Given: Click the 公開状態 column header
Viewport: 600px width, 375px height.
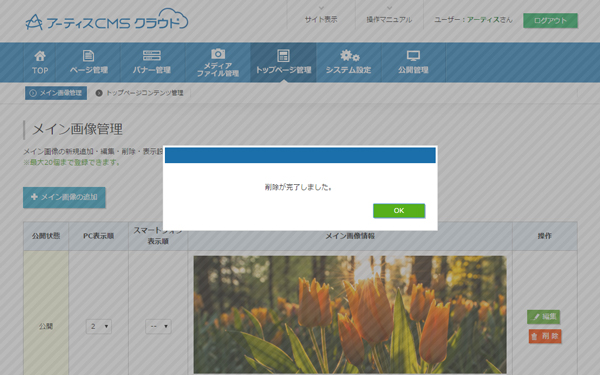Looking at the screenshot, I should [46, 236].
